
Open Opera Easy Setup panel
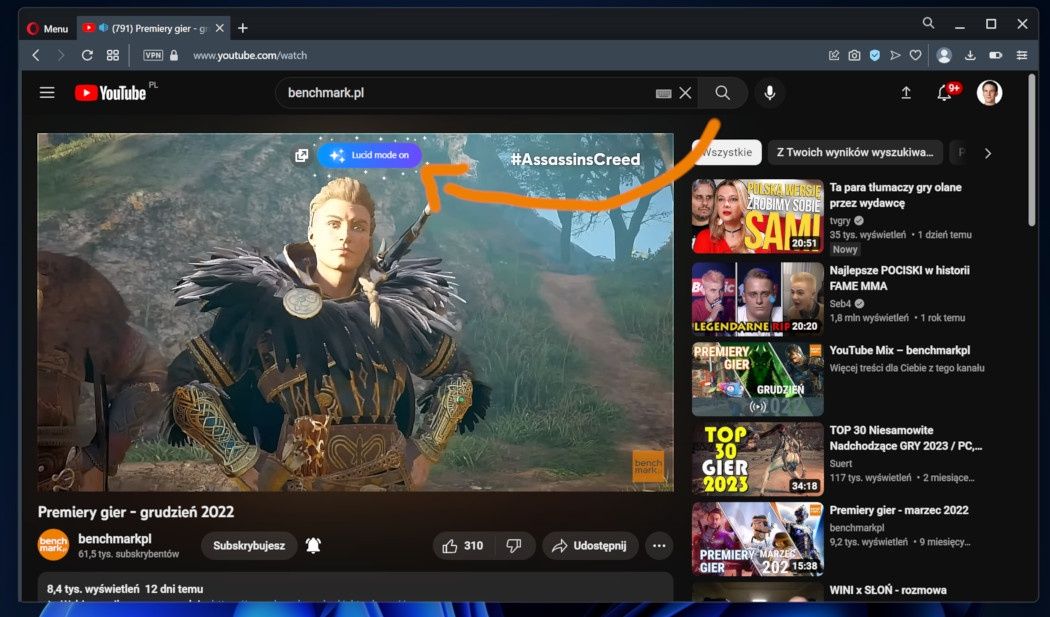pos(1022,56)
